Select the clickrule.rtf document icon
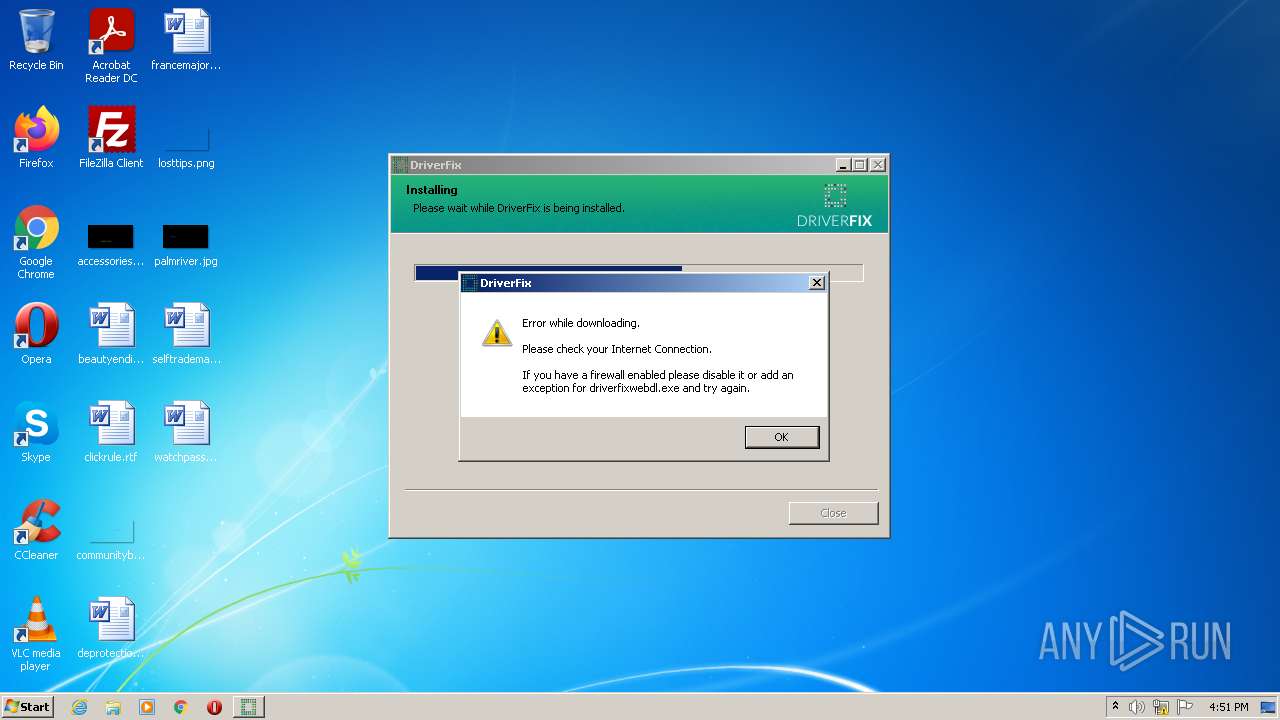This screenshot has width=1280, height=720. tap(111, 432)
